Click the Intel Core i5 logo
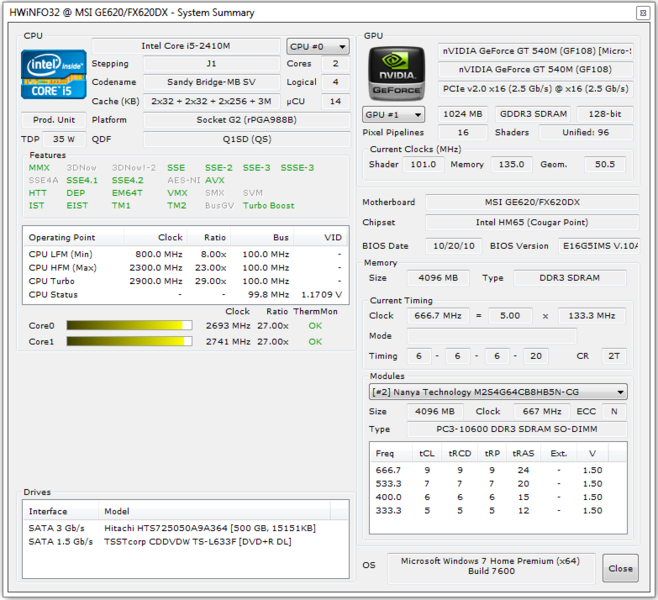The height and width of the screenshot is (600, 658). [x=54, y=74]
